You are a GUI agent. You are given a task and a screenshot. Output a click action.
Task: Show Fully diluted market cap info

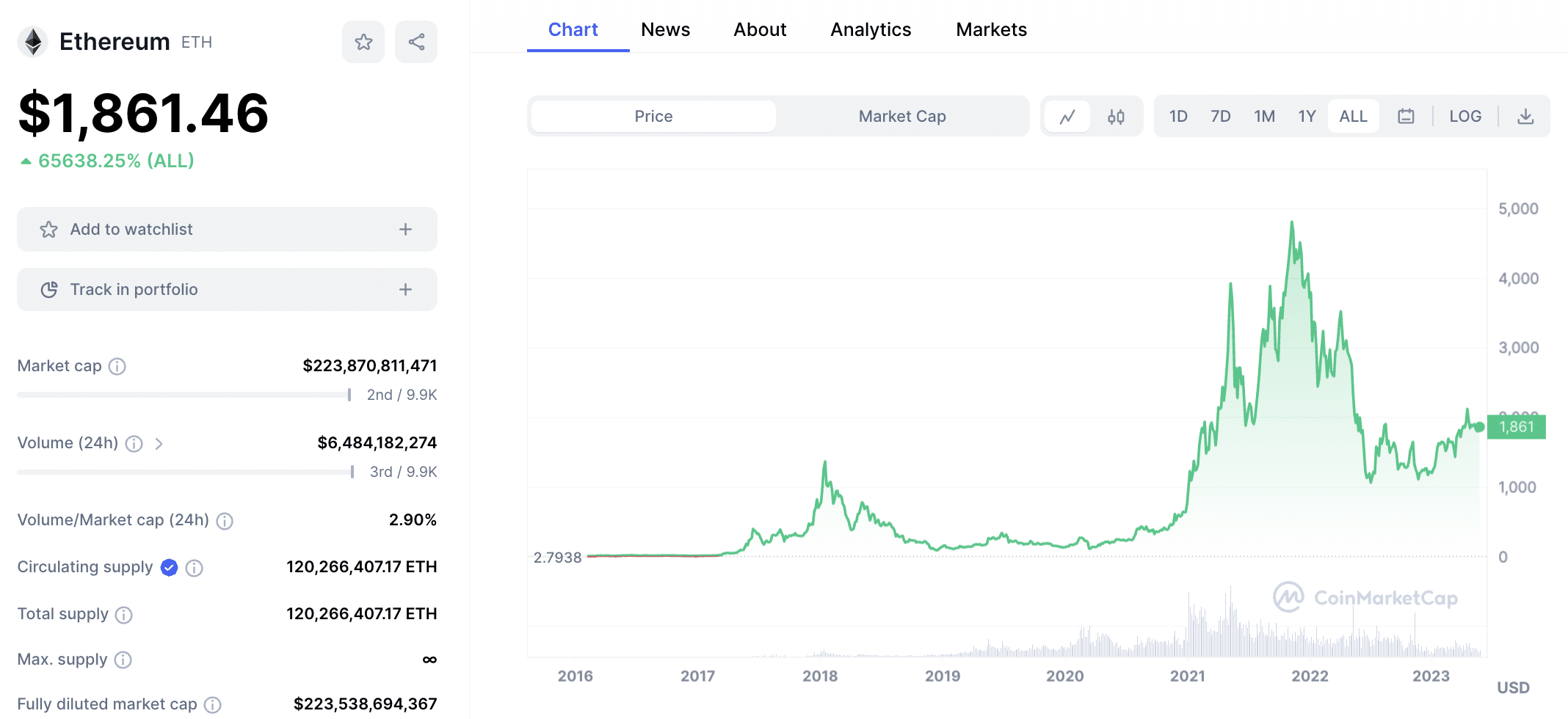click(213, 705)
